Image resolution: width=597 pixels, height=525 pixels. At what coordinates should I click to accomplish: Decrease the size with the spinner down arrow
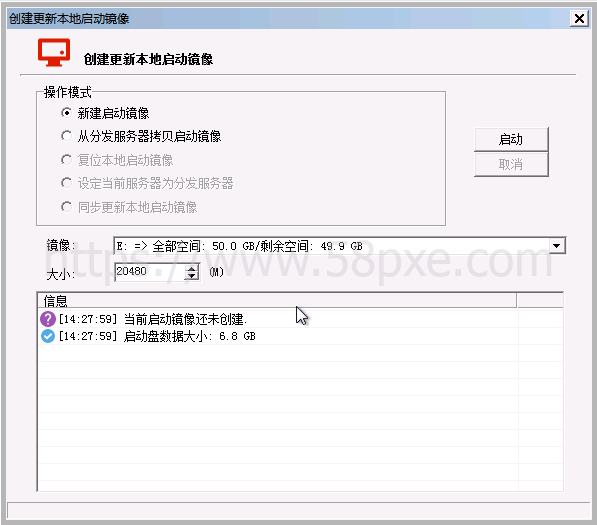pyautogui.click(x=192, y=276)
